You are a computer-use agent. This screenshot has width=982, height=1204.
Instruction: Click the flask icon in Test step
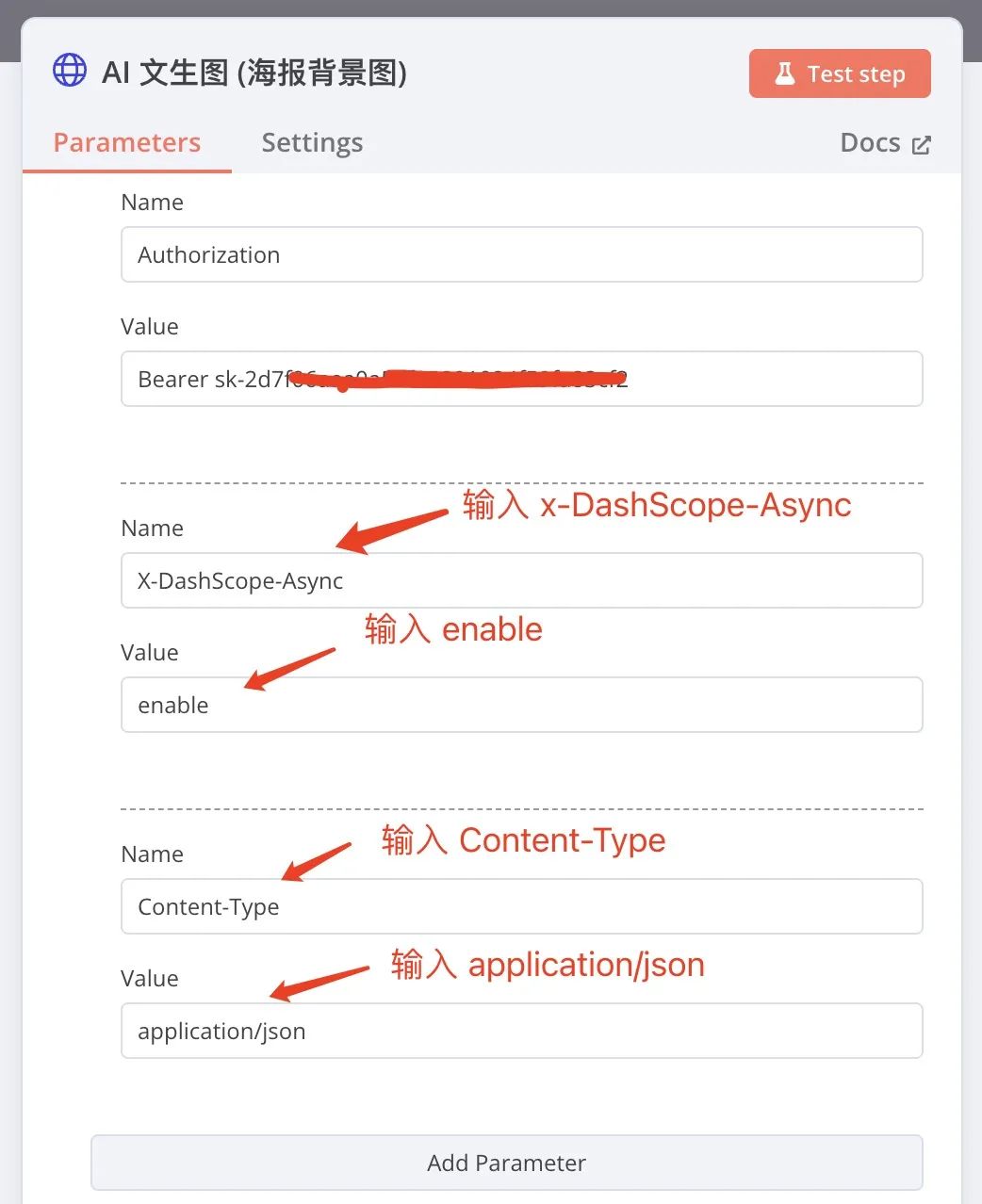[784, 73]
